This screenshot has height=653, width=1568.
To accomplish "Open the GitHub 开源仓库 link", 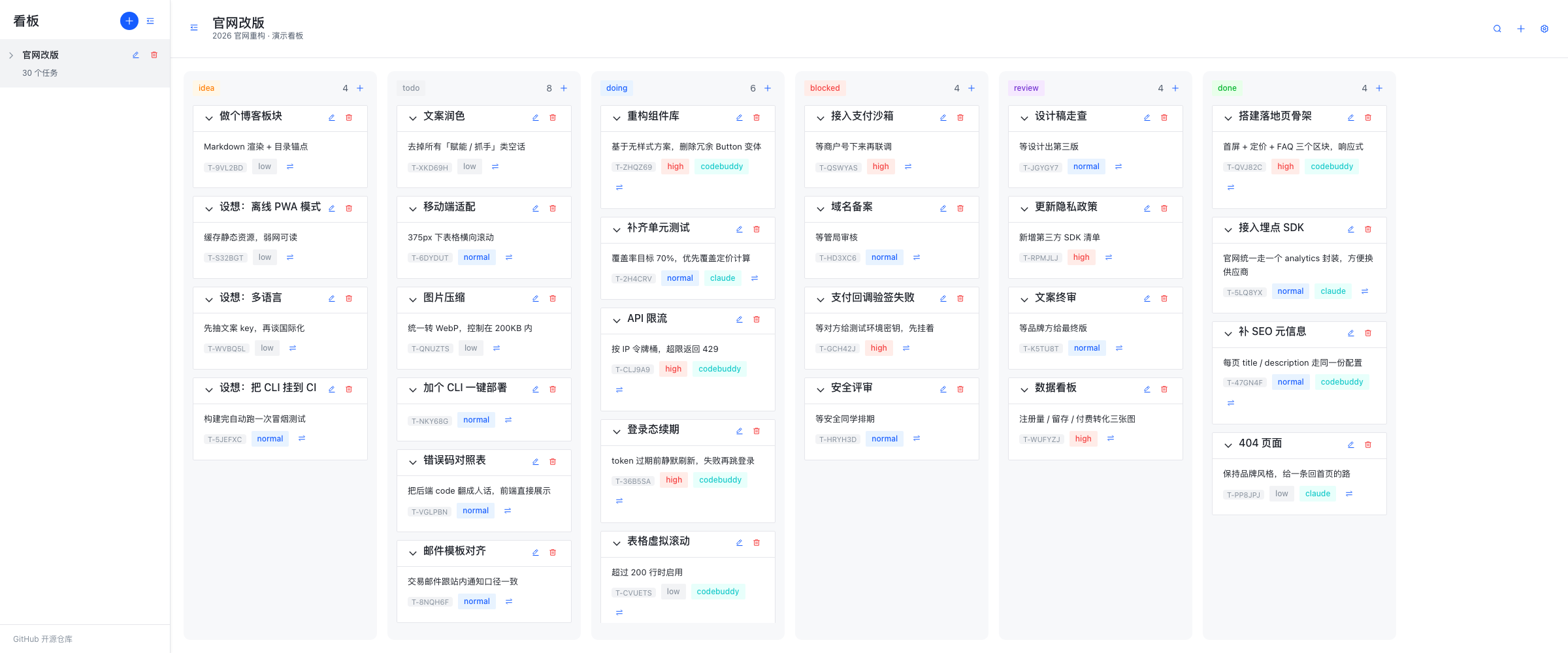I will pyautogui.click(x=42, y=639).
